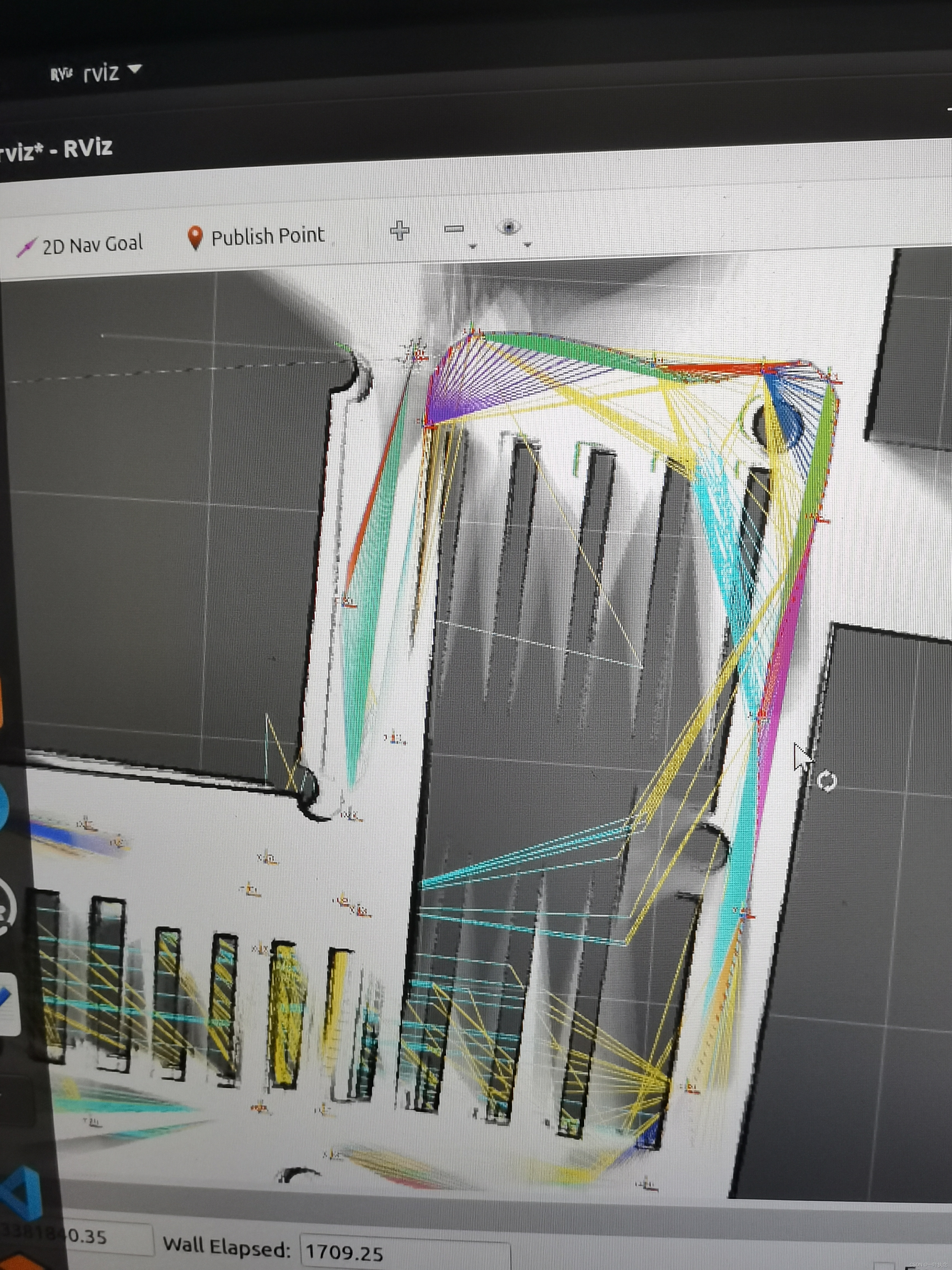This screenshot has width=952, height=1270.
Task: Click the minus remove-tool icon
Action: pos(454,229)
